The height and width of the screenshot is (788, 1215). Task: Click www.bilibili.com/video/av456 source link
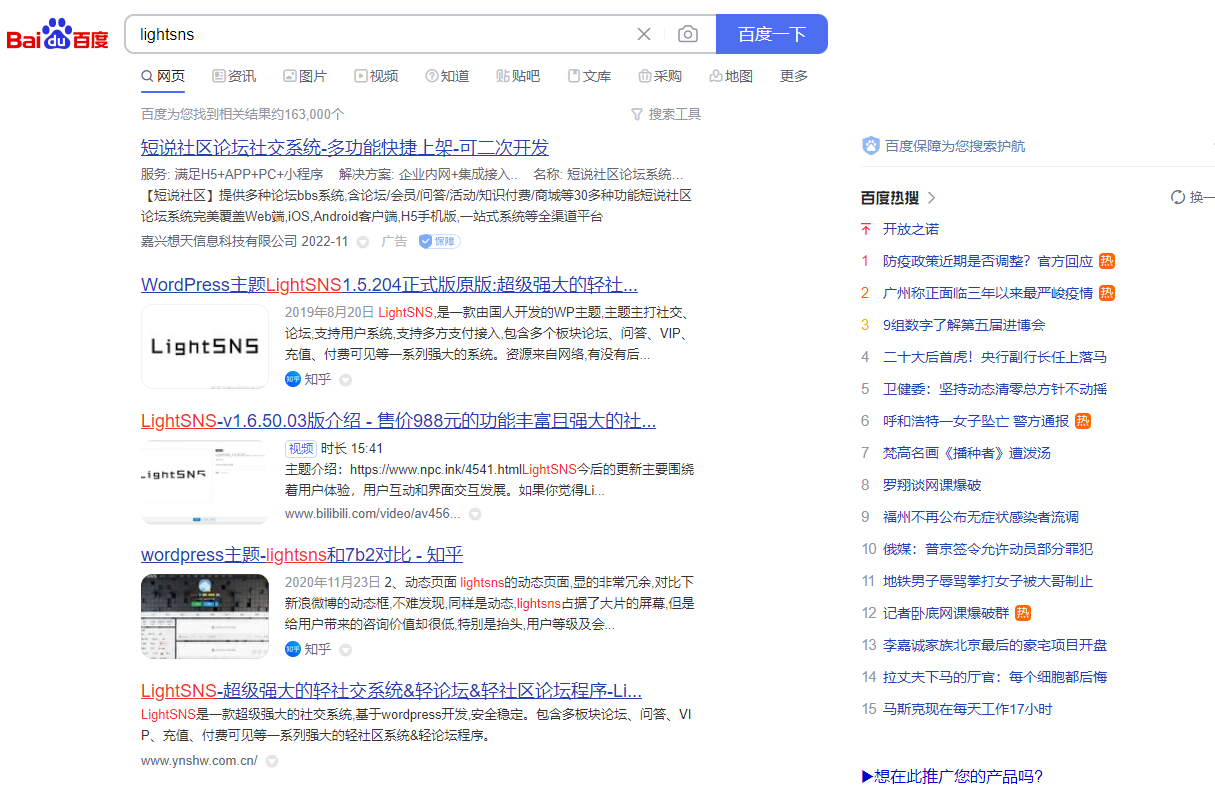(372, 513)
